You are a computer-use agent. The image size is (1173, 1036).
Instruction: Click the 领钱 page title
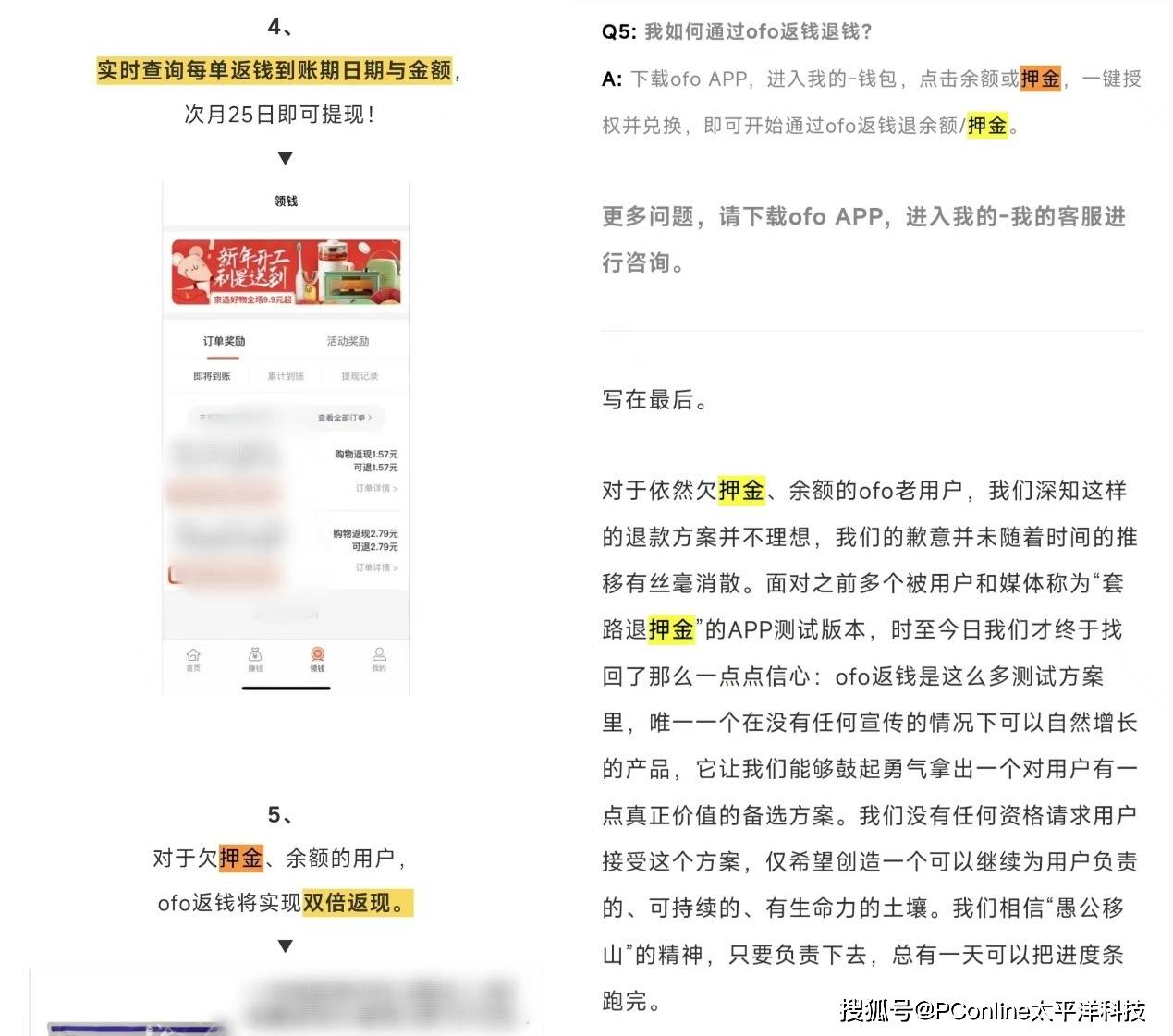click(286, 201)
